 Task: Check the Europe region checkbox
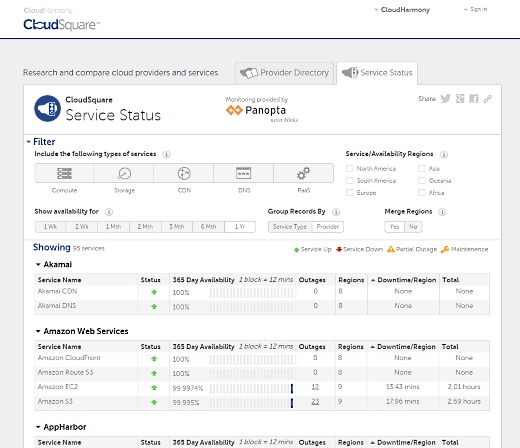[350, 192]
